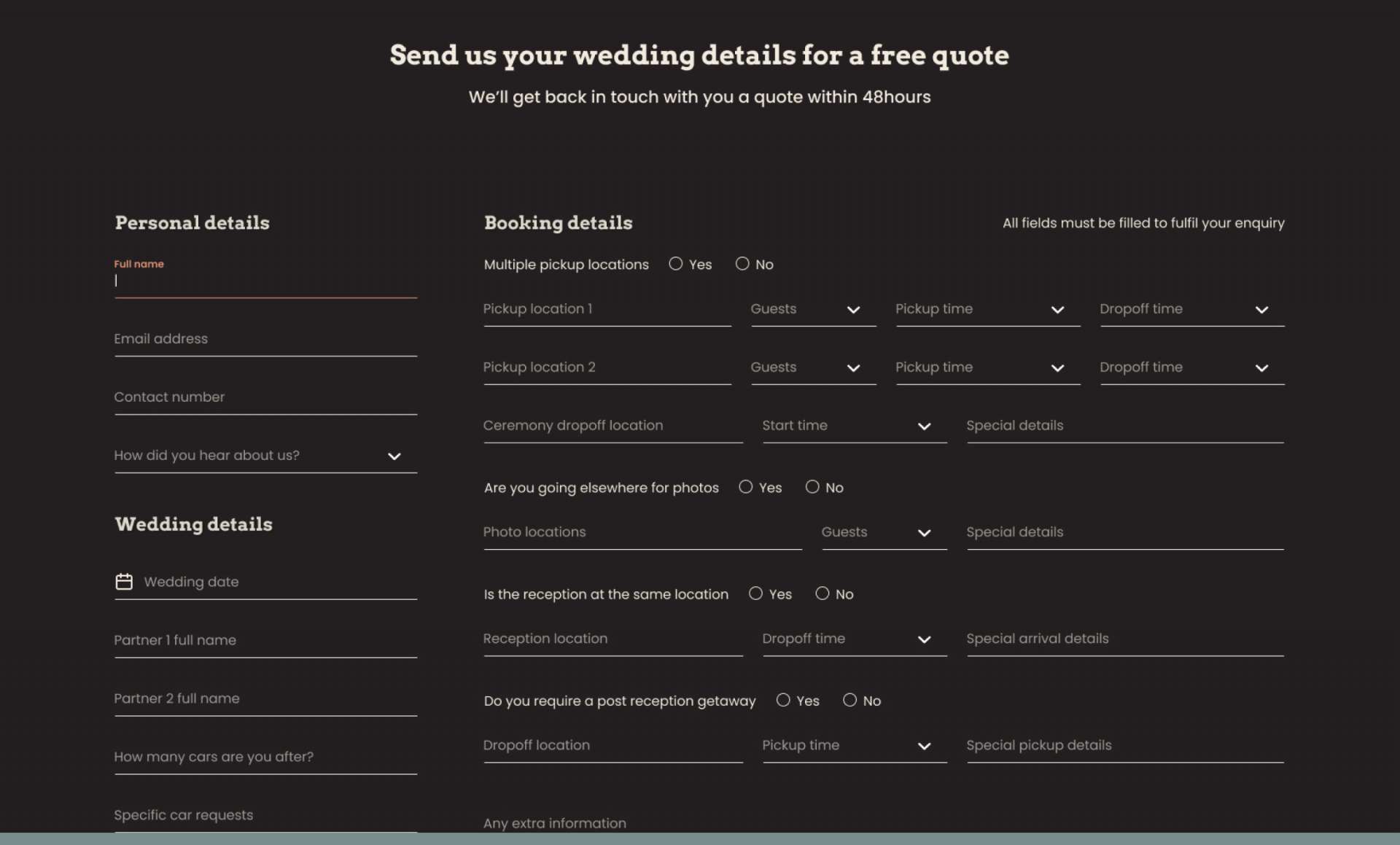
Task: Select Yes for multiple pickup locations
Action: 676,264
